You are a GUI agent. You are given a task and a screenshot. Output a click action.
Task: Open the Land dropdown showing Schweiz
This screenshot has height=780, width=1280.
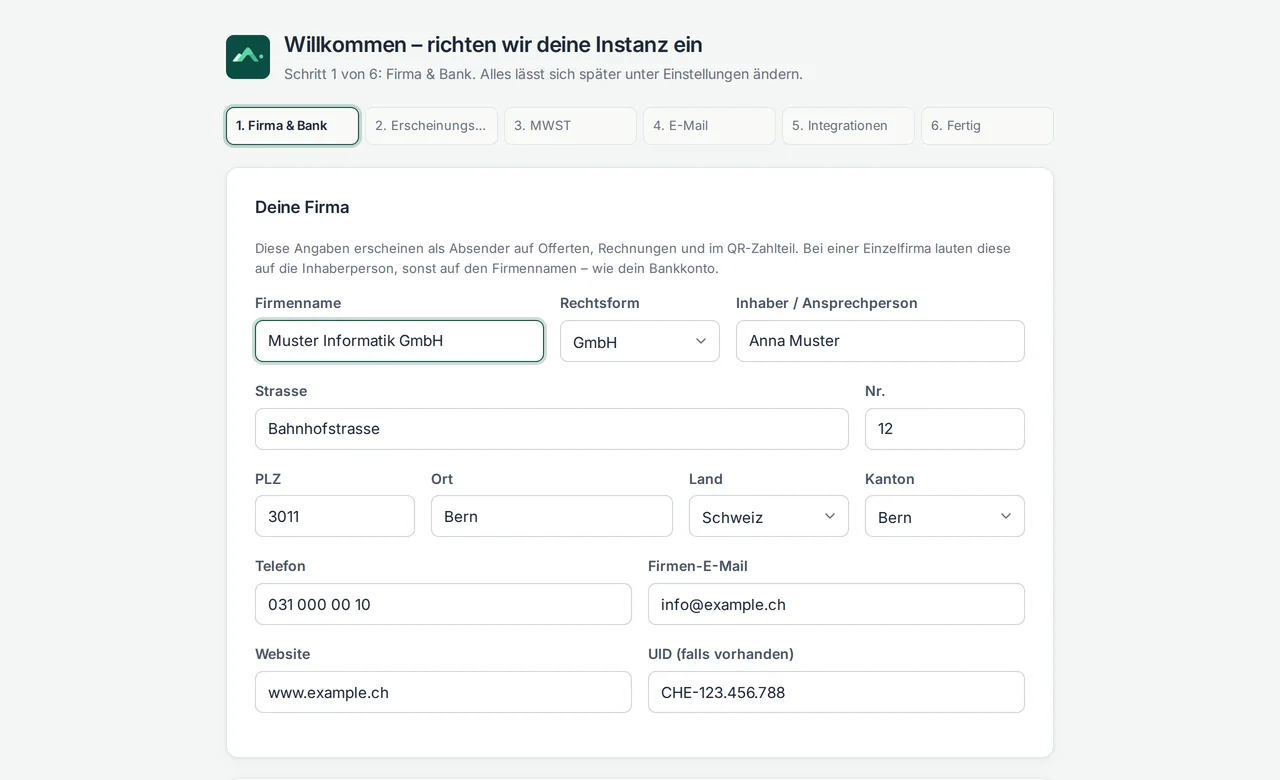[769, 516]
